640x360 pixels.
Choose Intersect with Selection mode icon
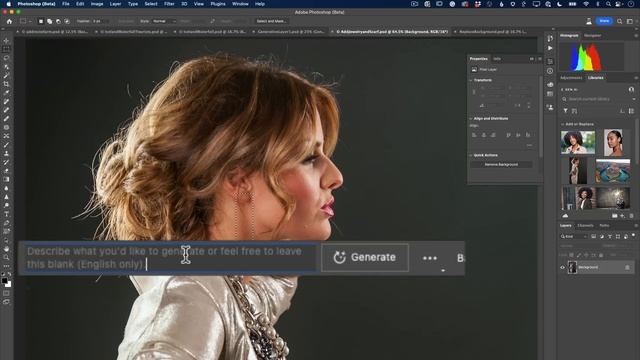(x=67, y=21)
